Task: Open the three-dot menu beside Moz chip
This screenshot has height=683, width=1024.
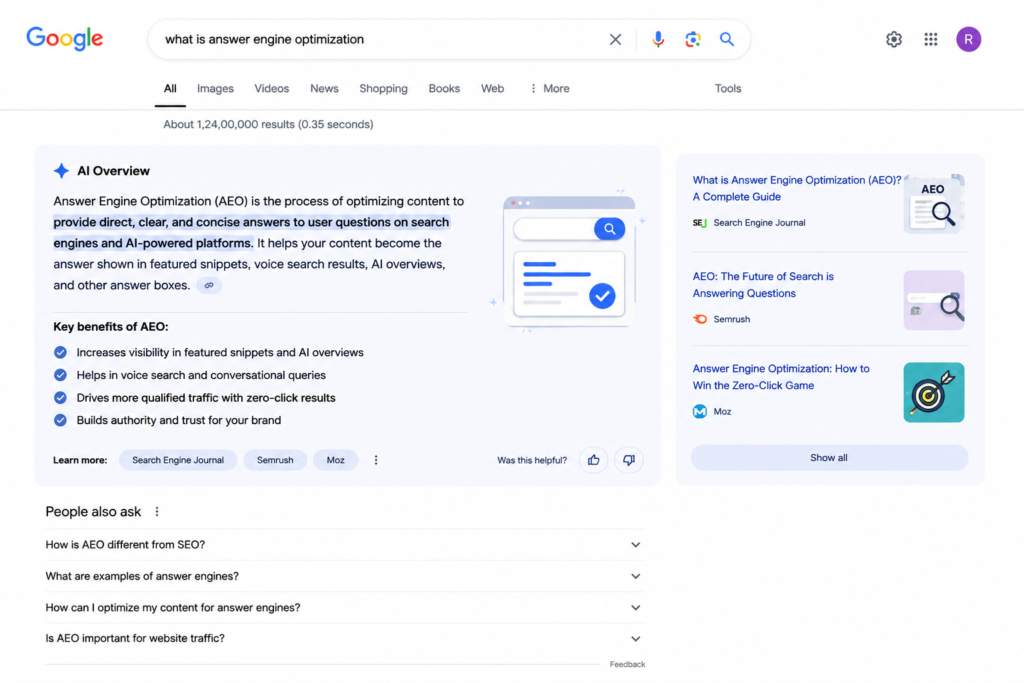Action: [376, 460]
